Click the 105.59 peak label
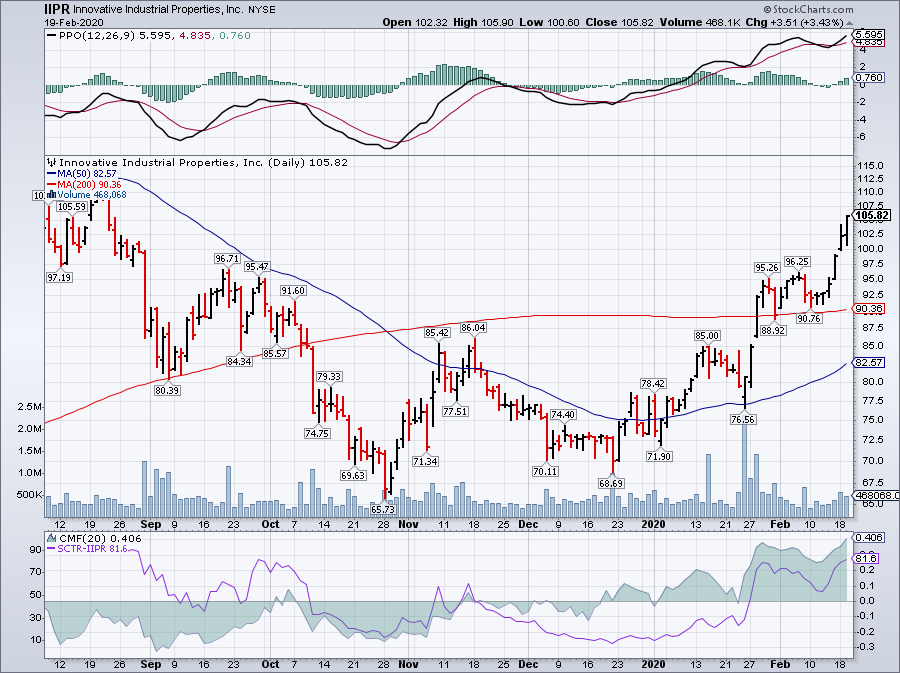900x673 pixels. (x=72, y=207)
